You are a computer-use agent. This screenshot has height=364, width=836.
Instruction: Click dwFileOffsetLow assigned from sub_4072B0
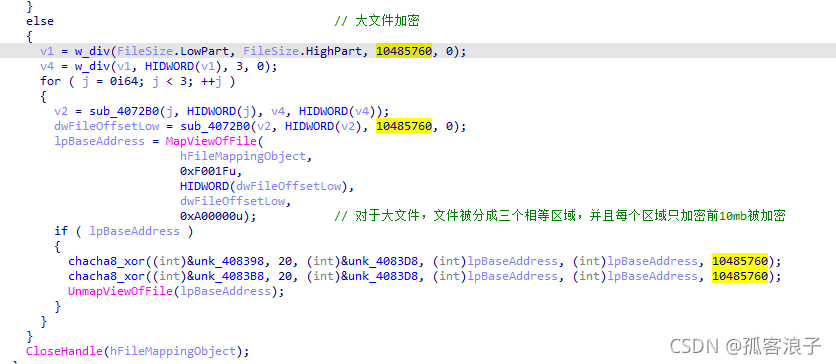106,127
